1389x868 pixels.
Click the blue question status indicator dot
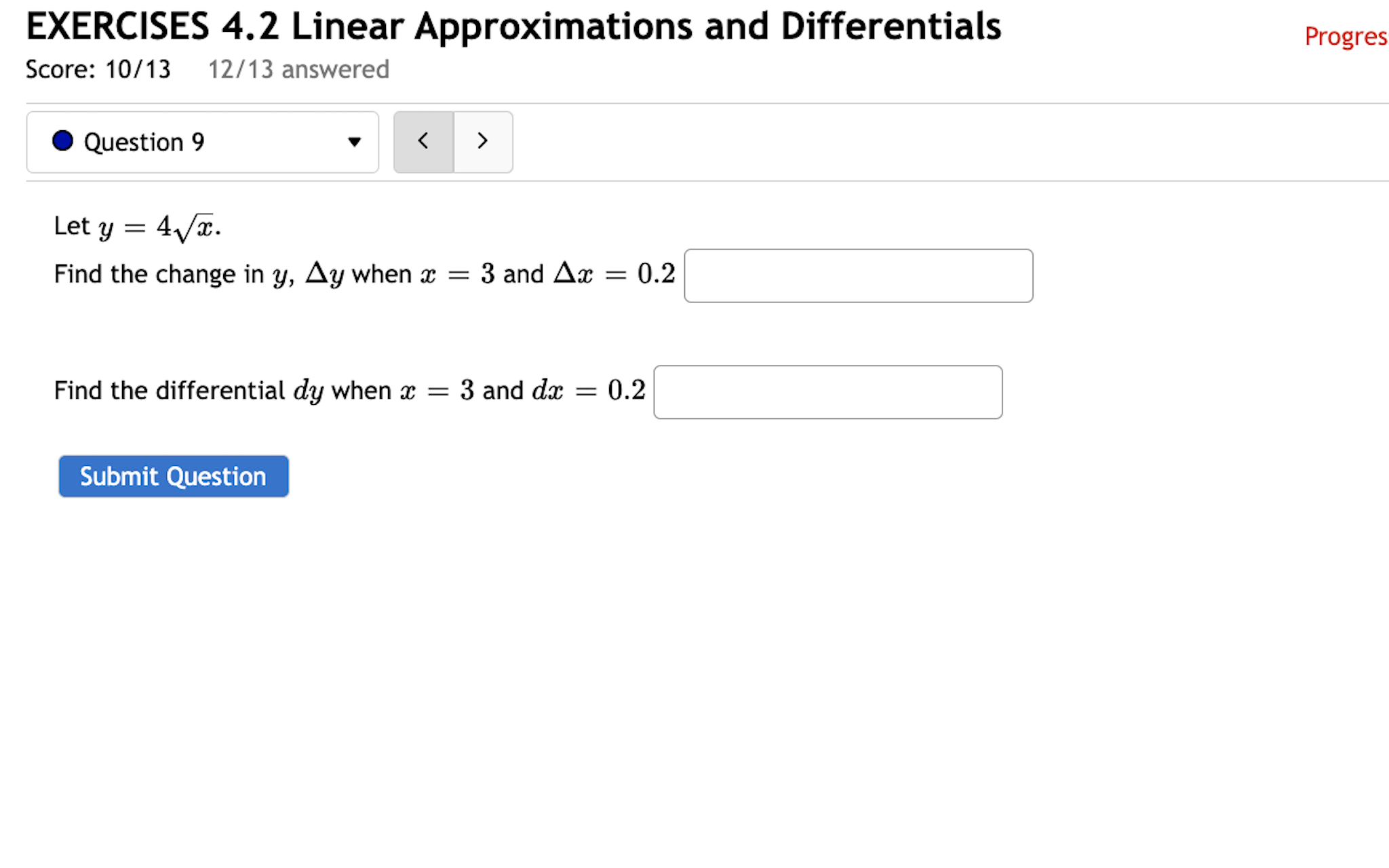[x=63, y=142]
